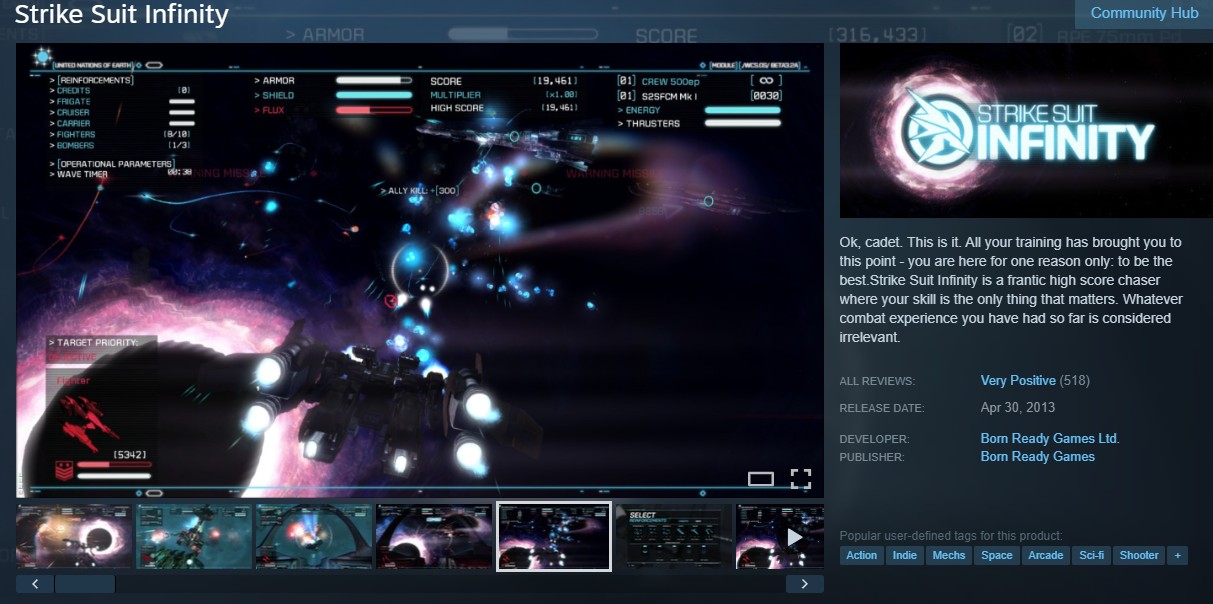
Task: Click the review count (518)
Action: [x=1075, y=381]
